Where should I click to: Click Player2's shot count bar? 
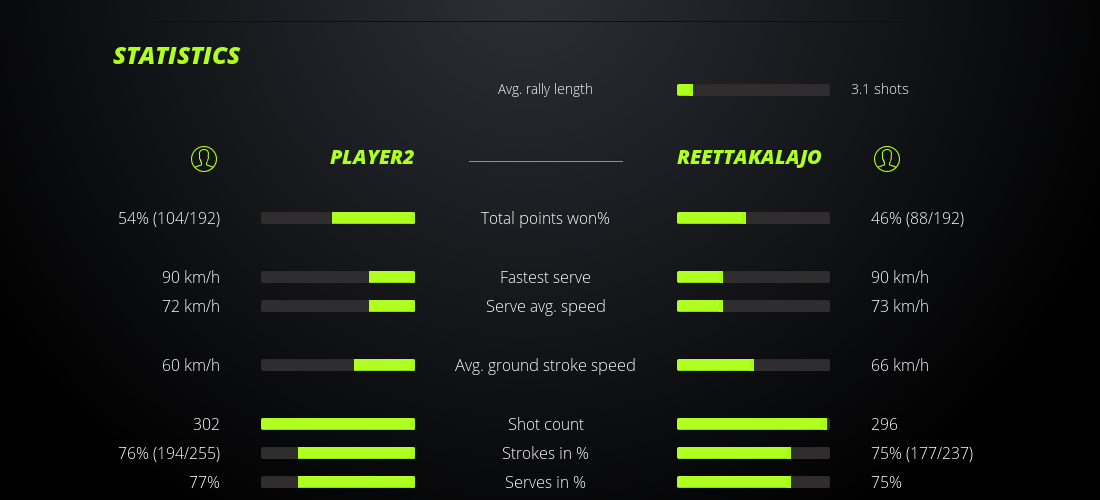(338, 424)
